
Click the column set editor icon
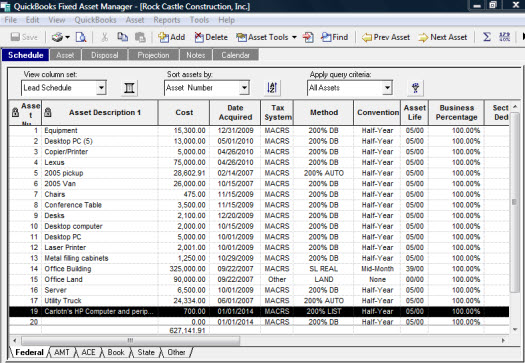click(129, 88)
